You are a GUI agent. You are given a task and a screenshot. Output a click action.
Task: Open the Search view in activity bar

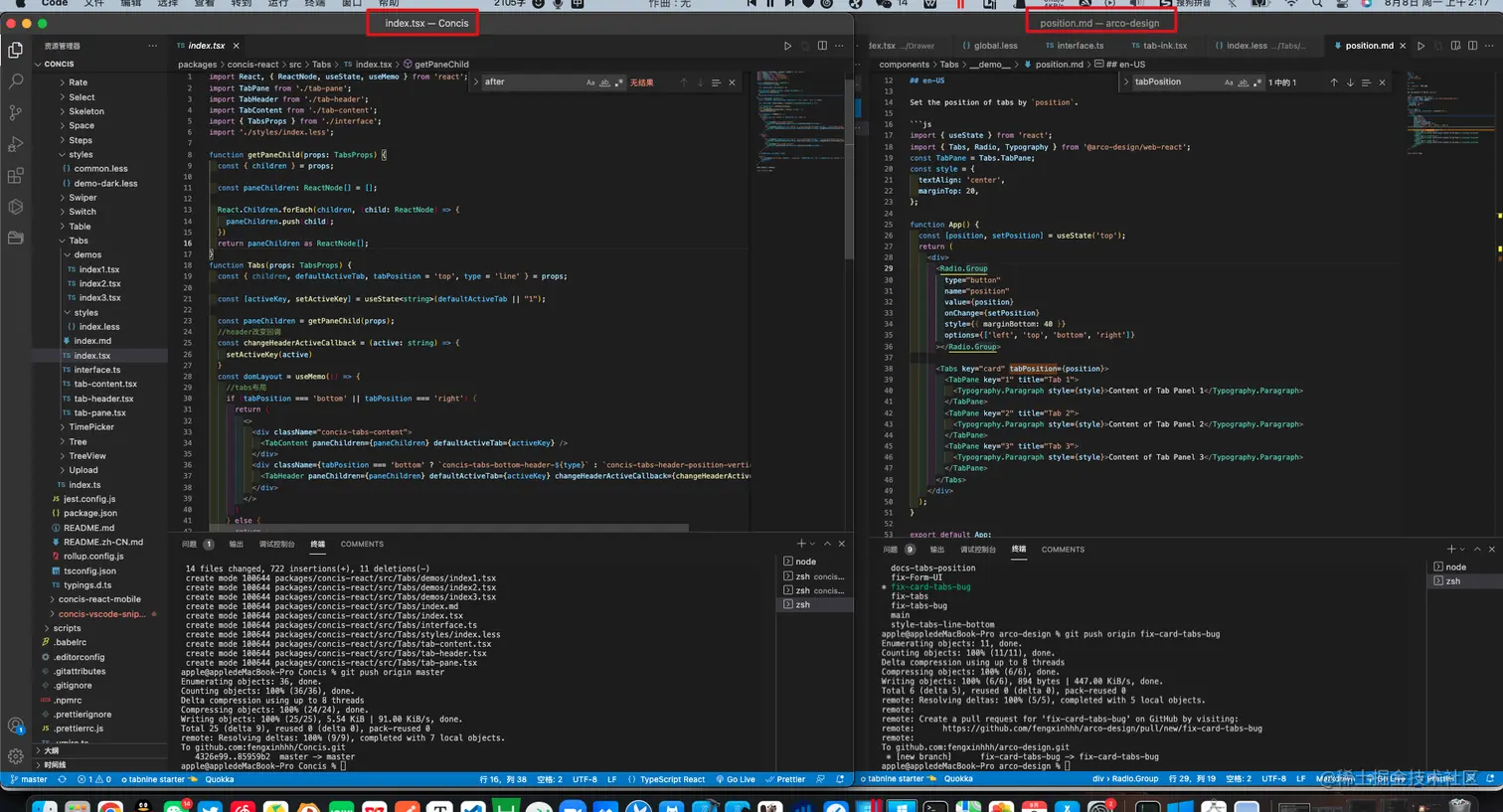tap(16, 81)
